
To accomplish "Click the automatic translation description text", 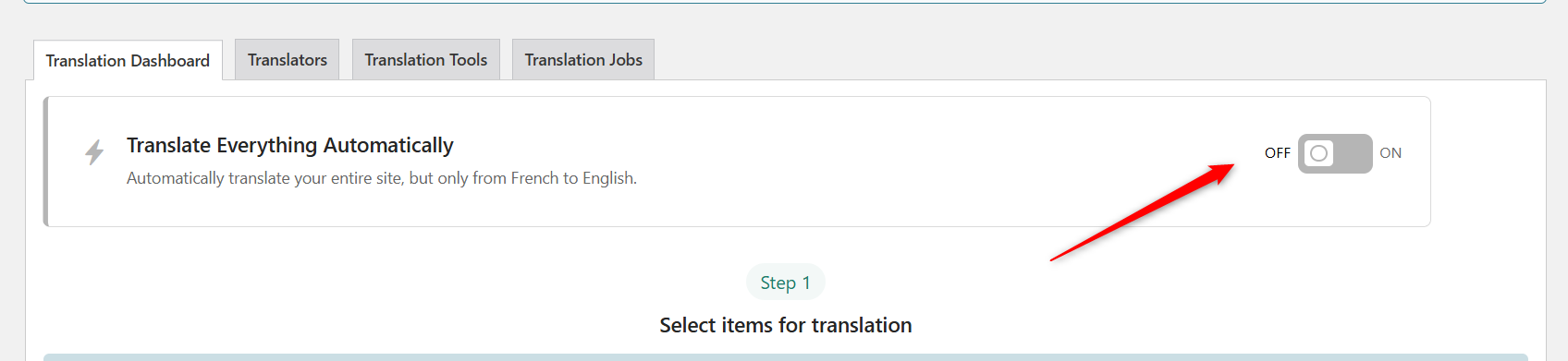I will 382,178.
